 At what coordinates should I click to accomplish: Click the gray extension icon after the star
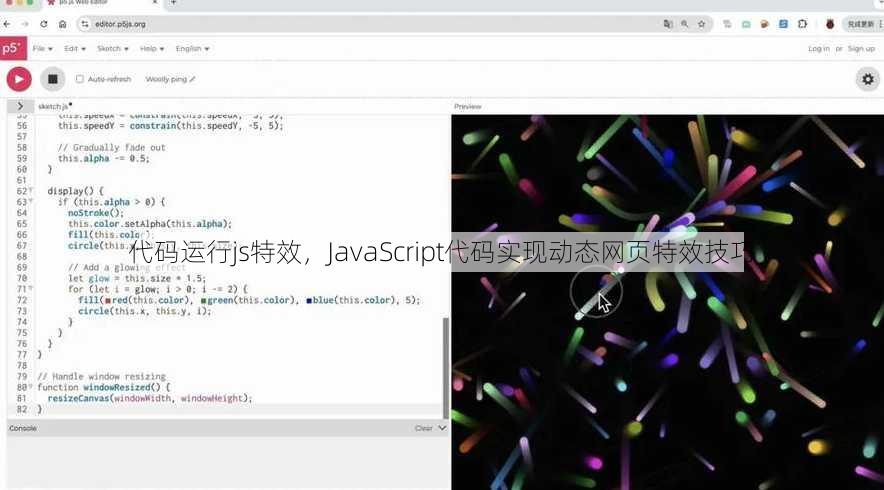727,24
